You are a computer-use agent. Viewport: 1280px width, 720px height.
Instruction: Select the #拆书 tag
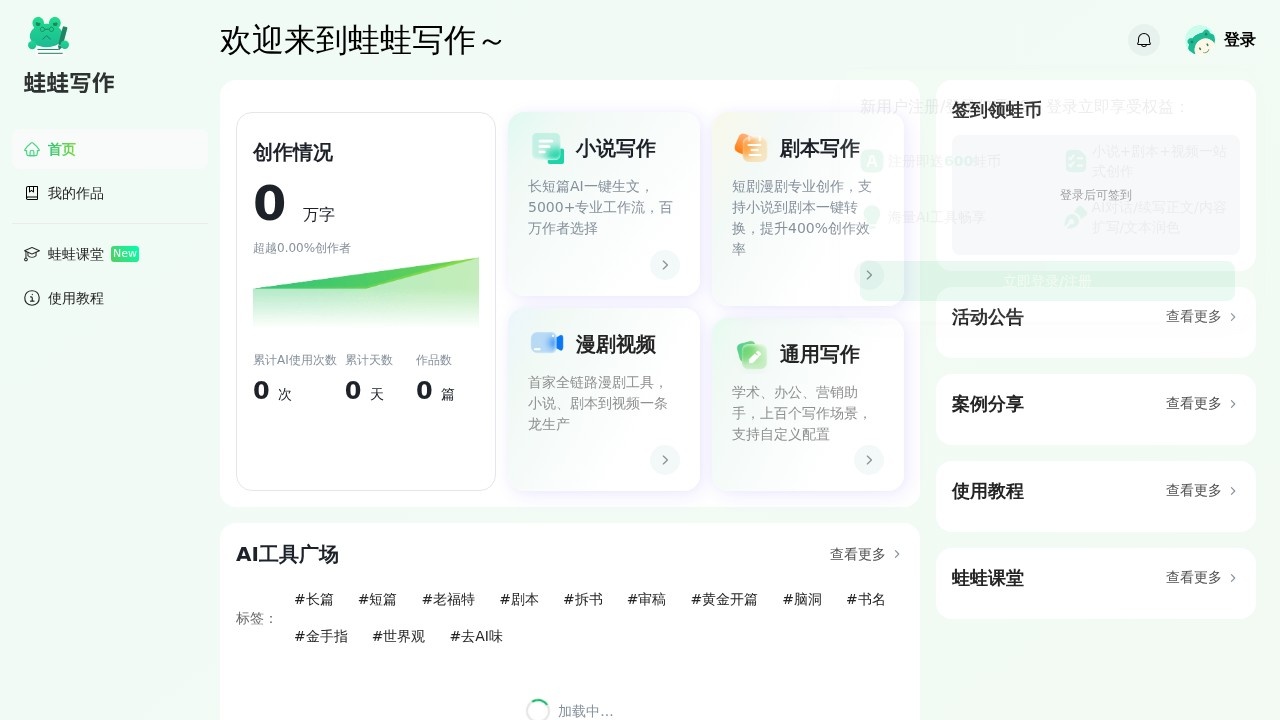point(583,600)
